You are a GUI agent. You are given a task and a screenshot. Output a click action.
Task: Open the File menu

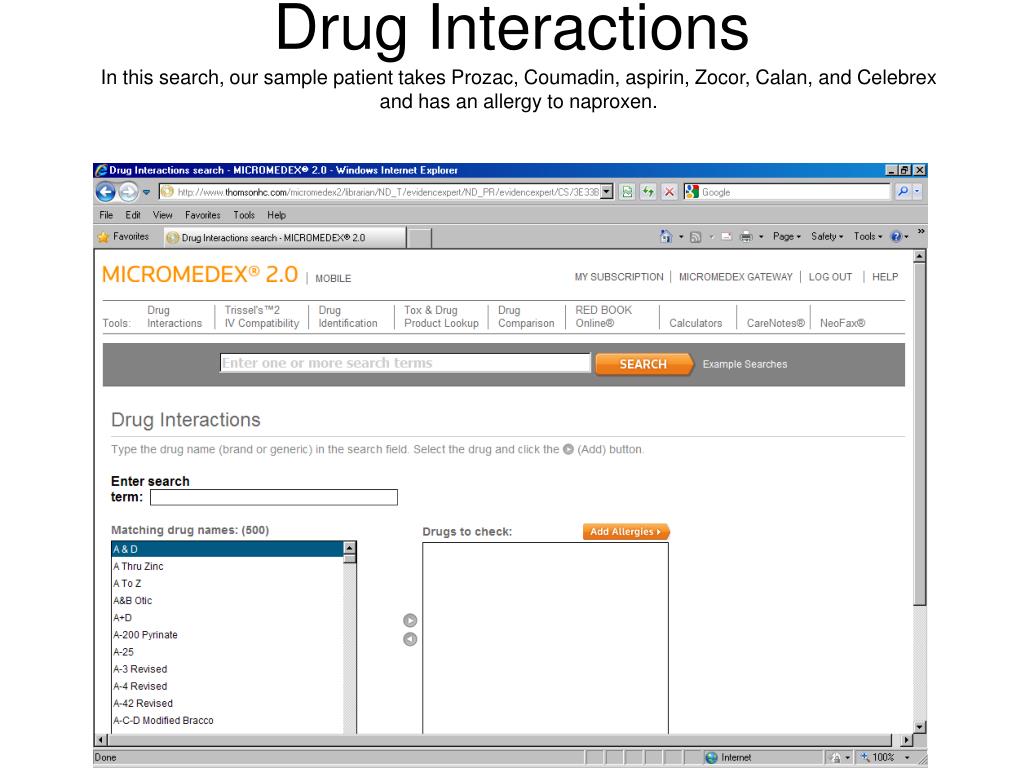[106, 215]
